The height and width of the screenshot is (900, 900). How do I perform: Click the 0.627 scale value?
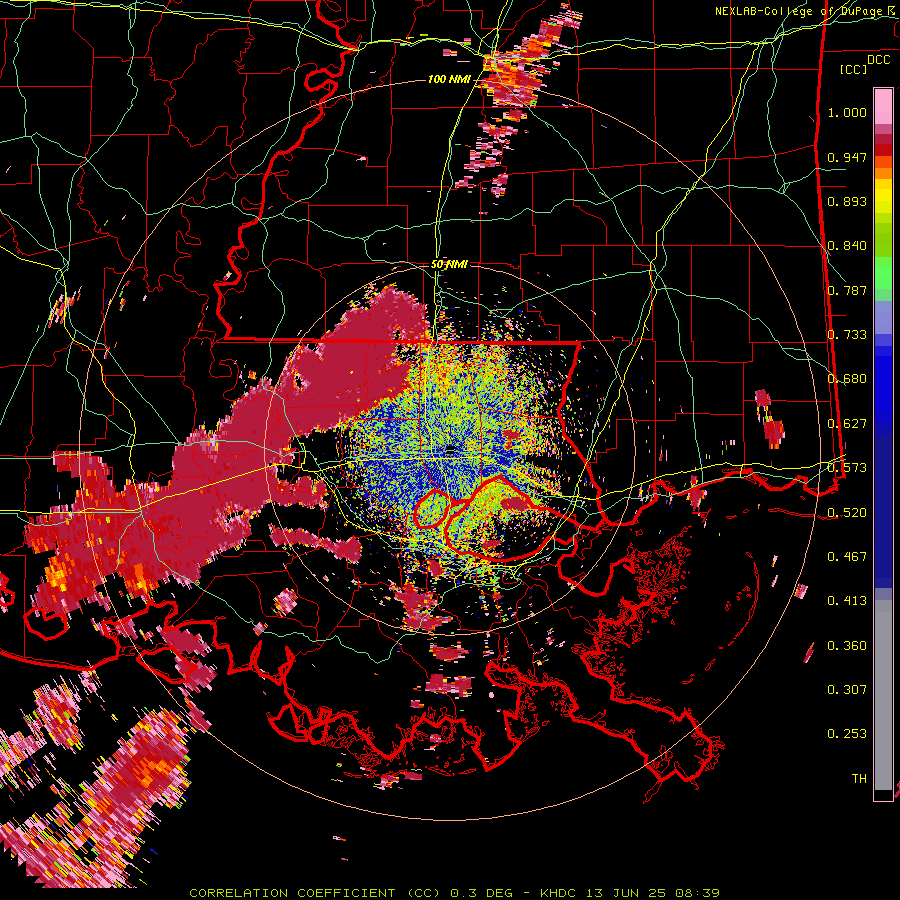pyautogui.click(x=847, y=424)
